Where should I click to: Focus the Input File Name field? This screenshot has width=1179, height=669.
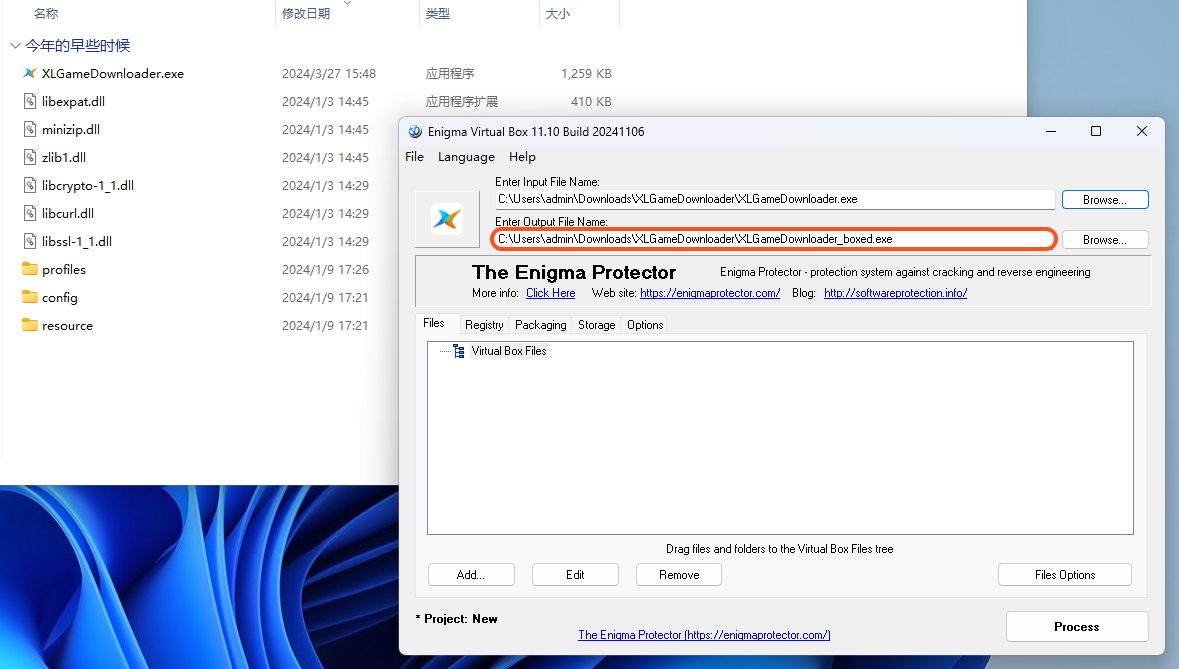coord(774,199)
